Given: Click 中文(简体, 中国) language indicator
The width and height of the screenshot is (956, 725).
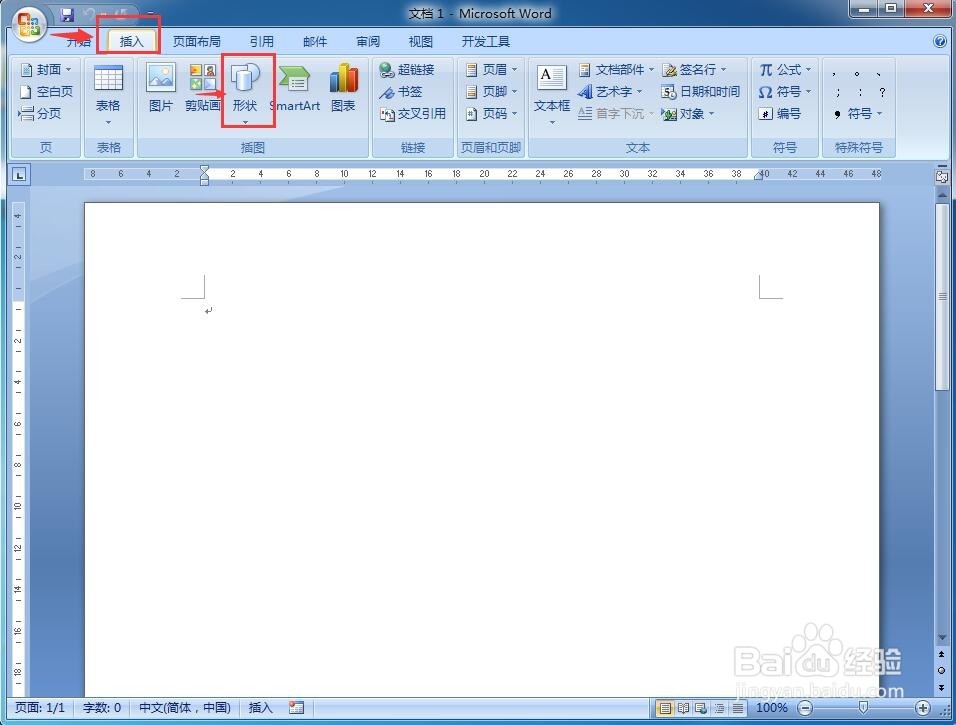Looking at the screenshot, I should click(185, 707).
